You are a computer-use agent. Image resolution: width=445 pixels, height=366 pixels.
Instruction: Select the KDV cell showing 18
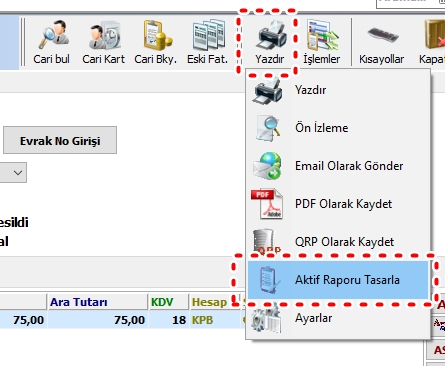169,320
